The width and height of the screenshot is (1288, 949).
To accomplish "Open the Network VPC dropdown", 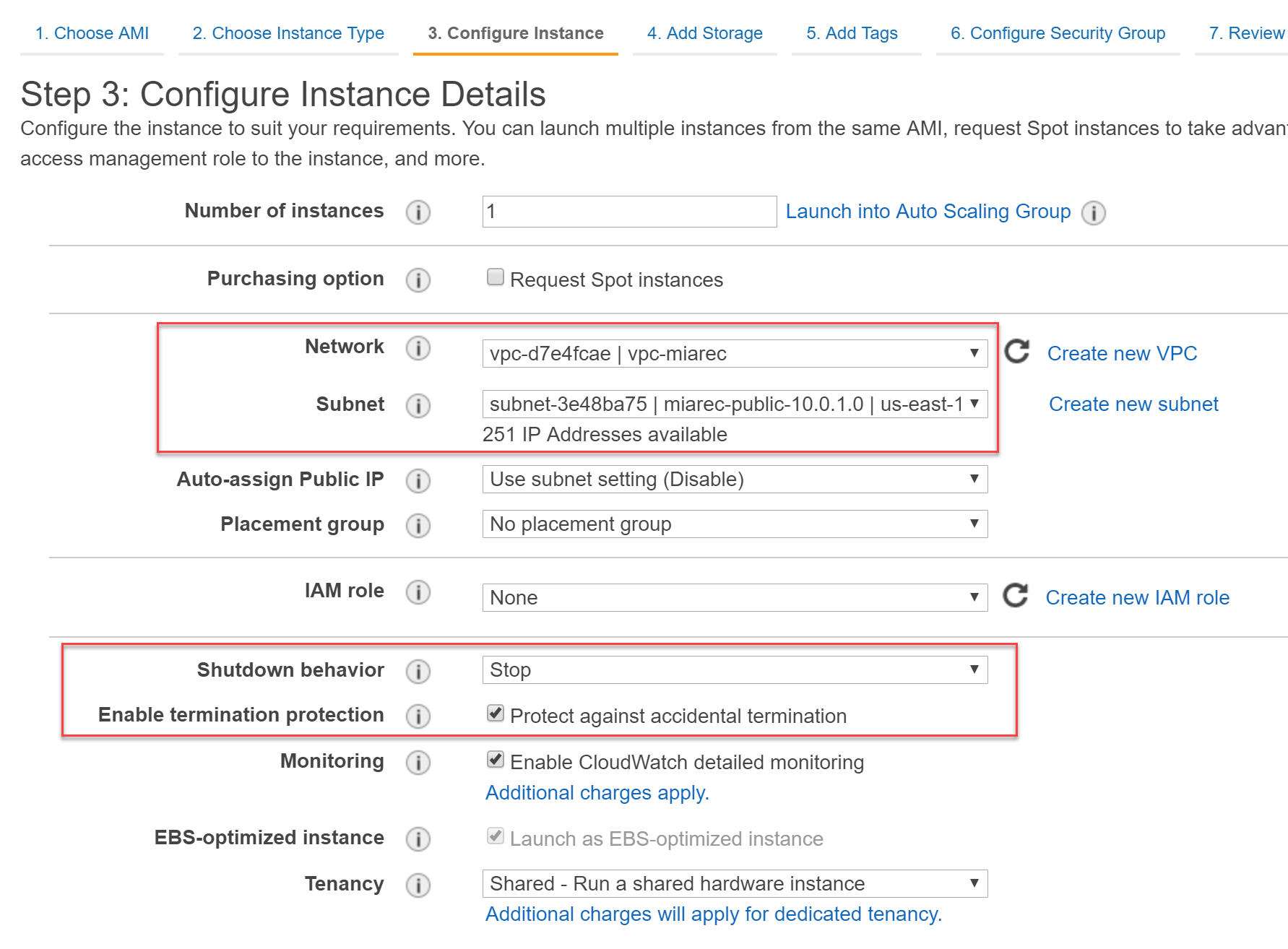I will tap(735, 354).
